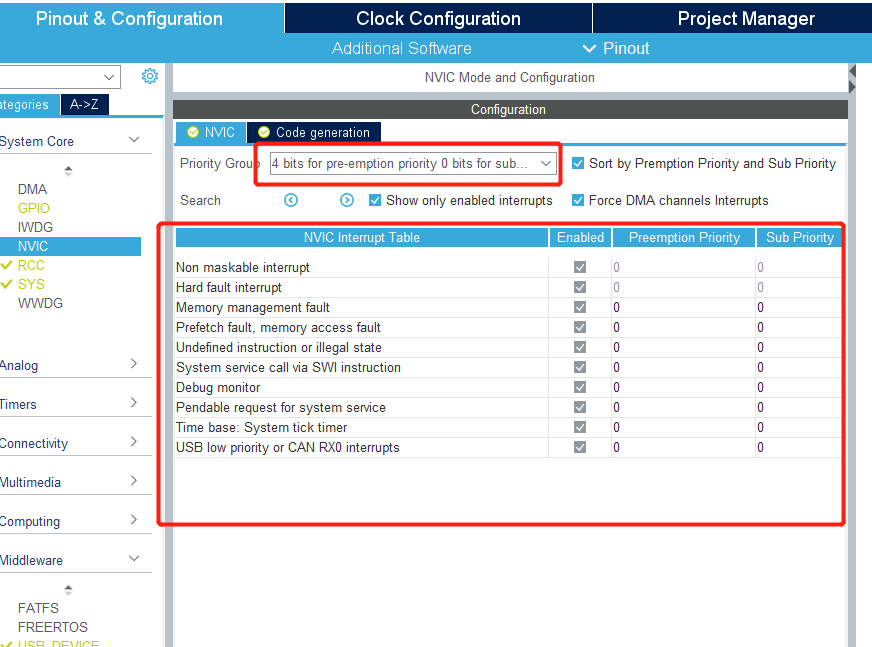Select SYS in System Core

tap(31, 284)
